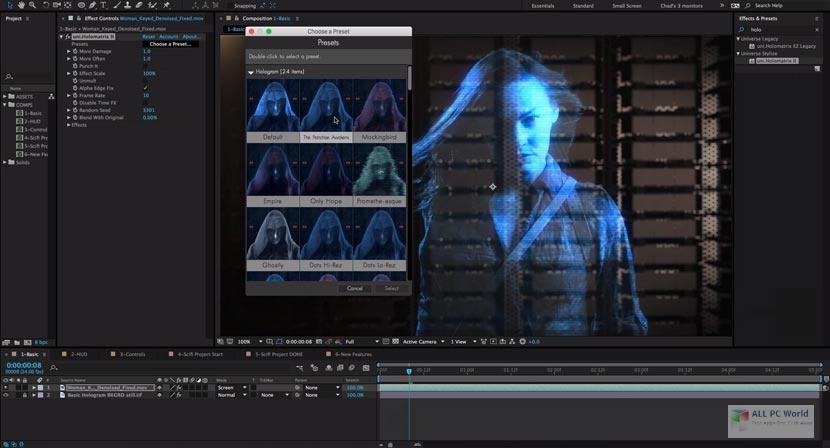Open the composition mini-flowchart in timeline
The width and height of the screenshot is (830, 448).
(300, 368)
